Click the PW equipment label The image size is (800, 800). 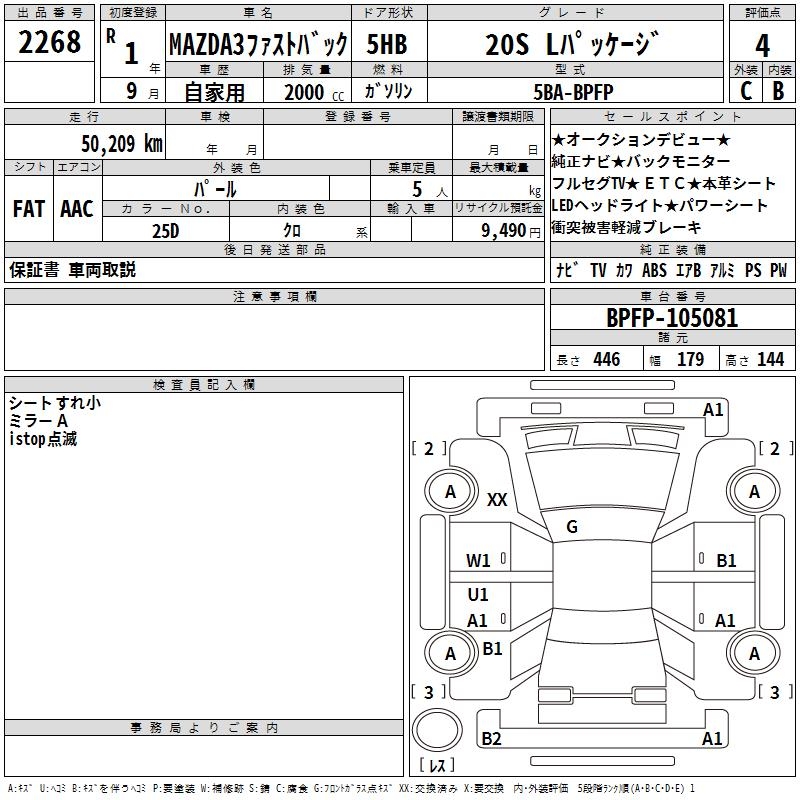tap(779, 270)
